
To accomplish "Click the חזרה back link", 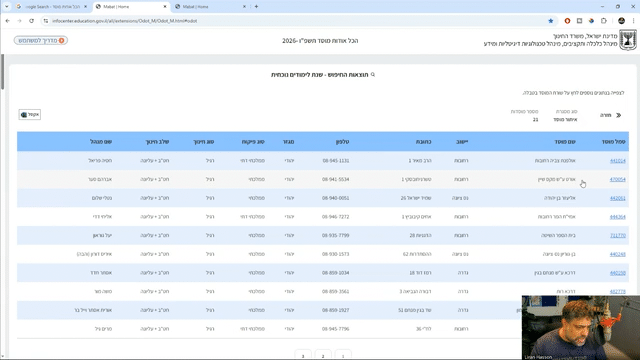I will (x=606, y=116).
